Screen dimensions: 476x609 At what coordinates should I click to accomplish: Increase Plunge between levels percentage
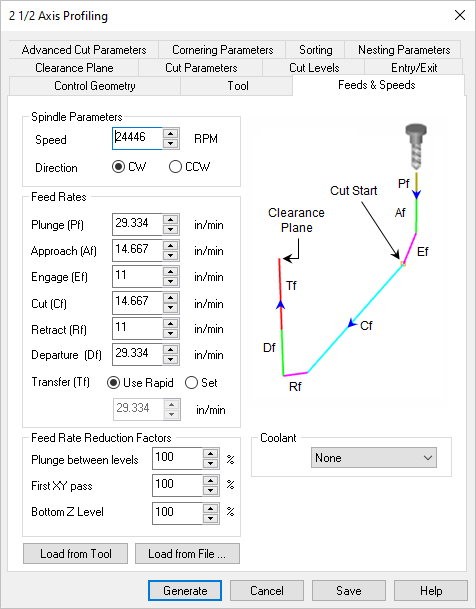(210, 454)
